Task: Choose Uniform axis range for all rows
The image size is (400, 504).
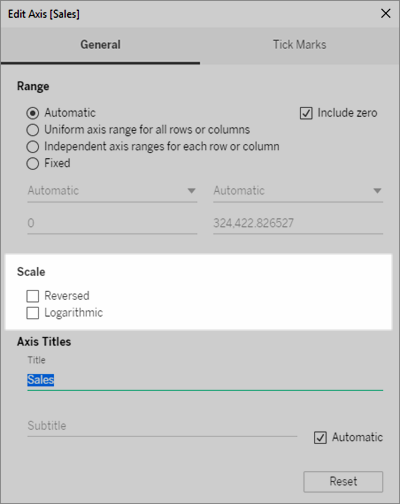Action: 33,130
